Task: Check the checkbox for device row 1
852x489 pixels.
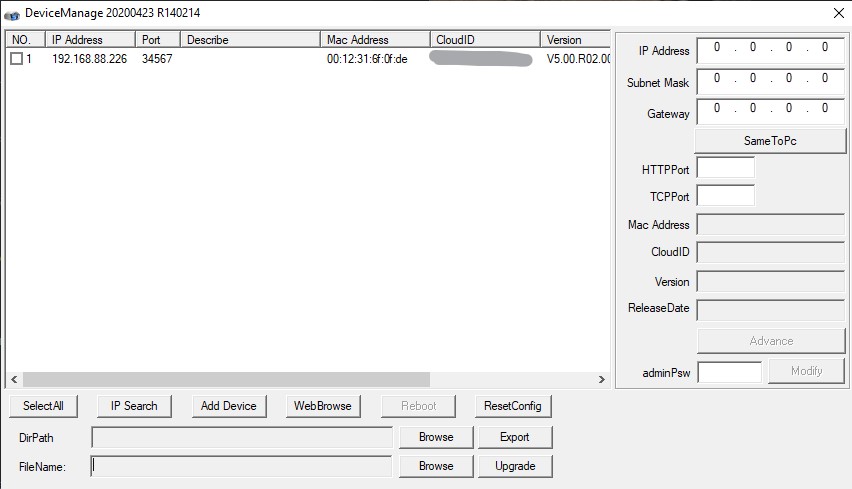Action: click(x=16, y=59)
